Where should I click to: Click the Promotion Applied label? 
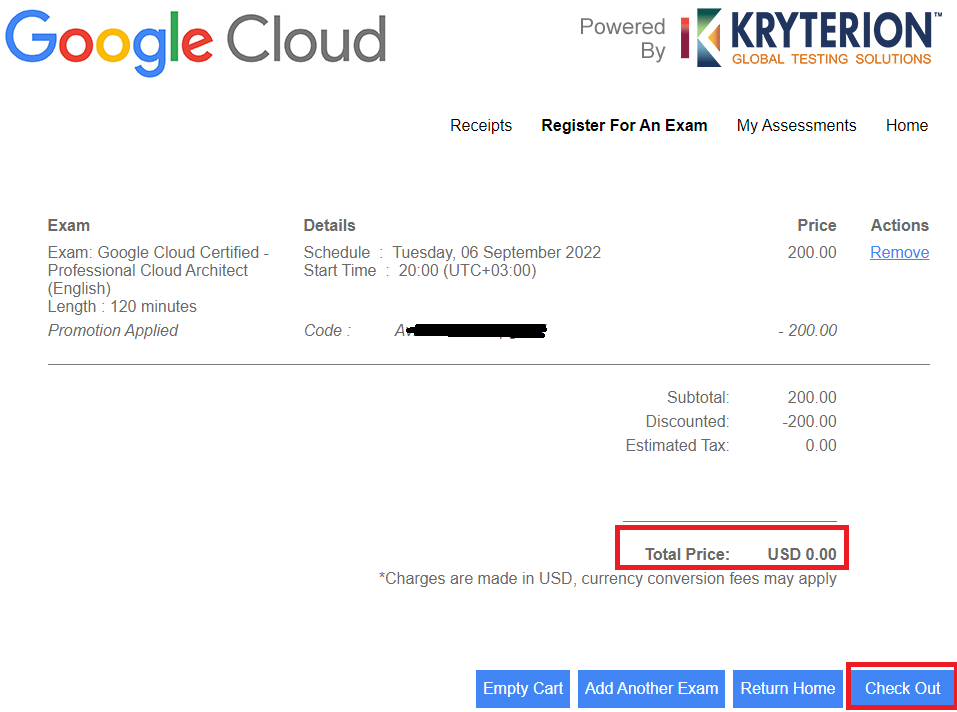pyautogui.click(x=113, y=330)
